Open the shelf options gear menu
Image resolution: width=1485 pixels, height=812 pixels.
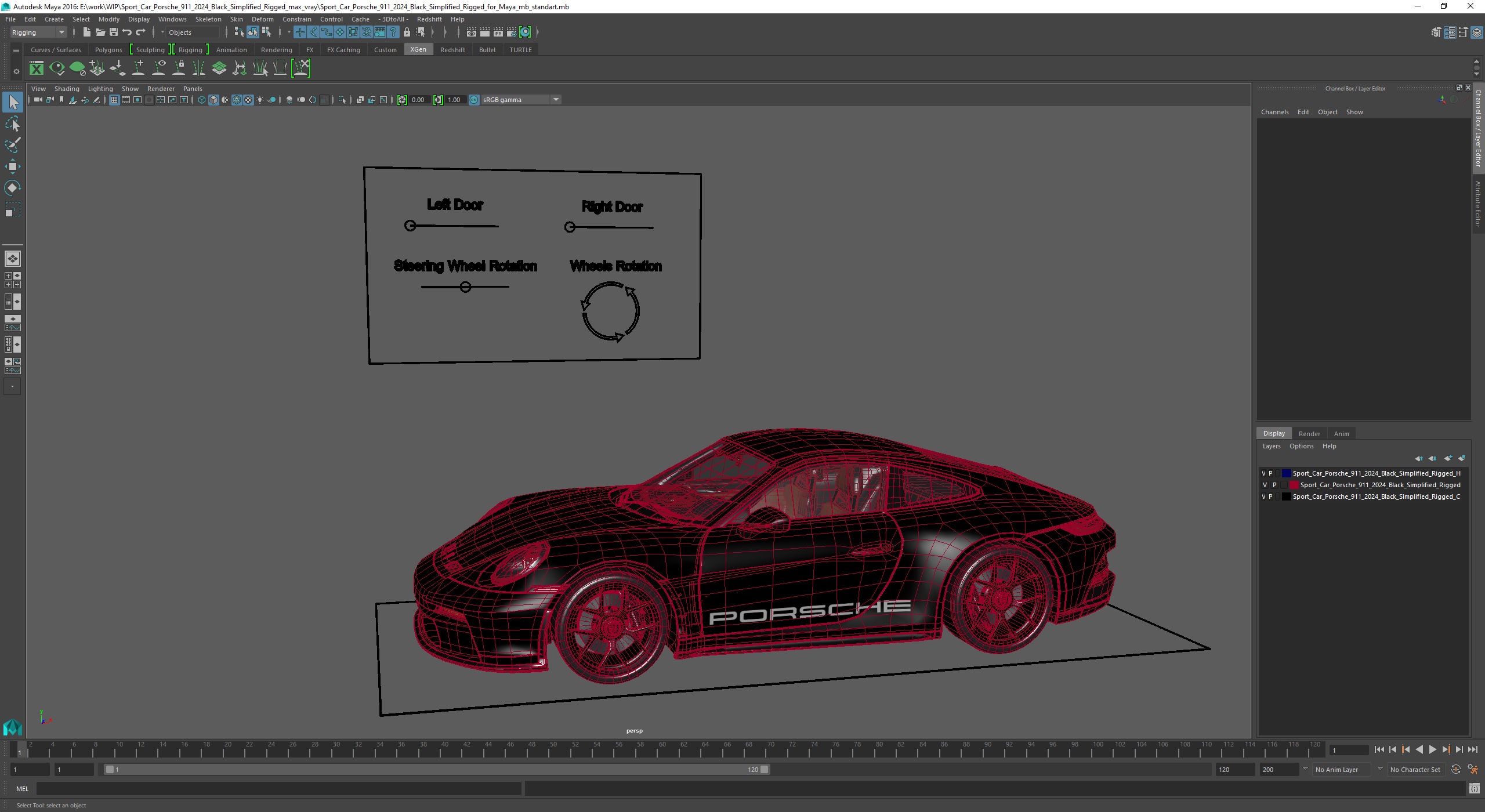(x=16, y=72)
